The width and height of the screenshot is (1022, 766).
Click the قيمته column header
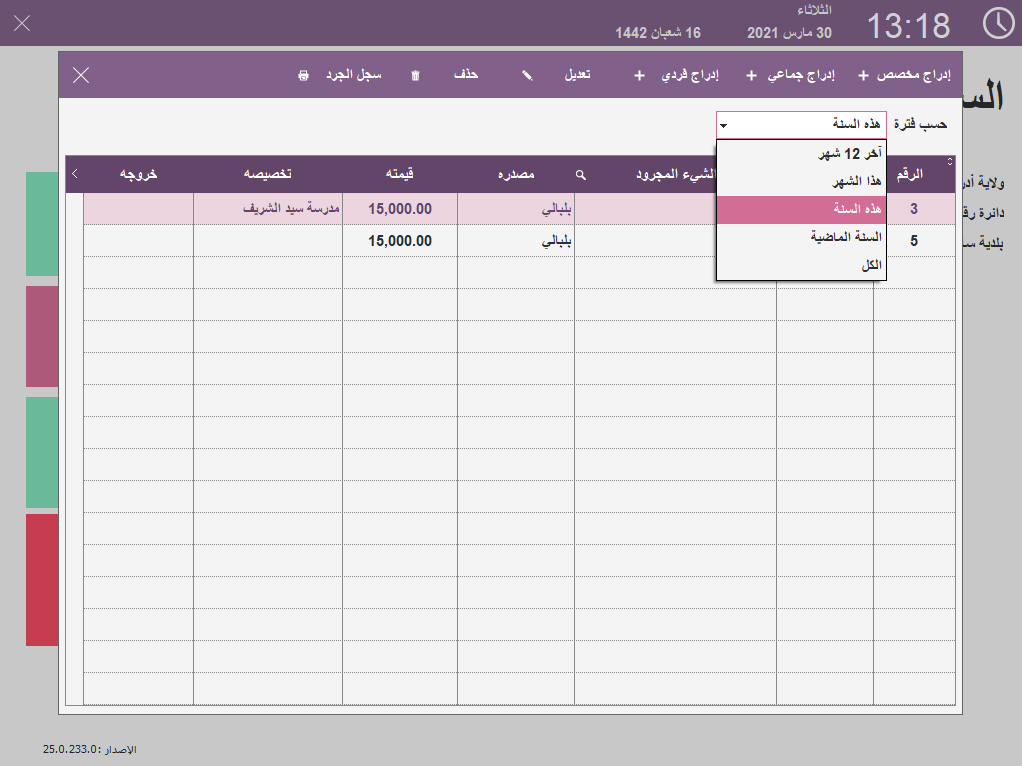(x=400, y=174)
